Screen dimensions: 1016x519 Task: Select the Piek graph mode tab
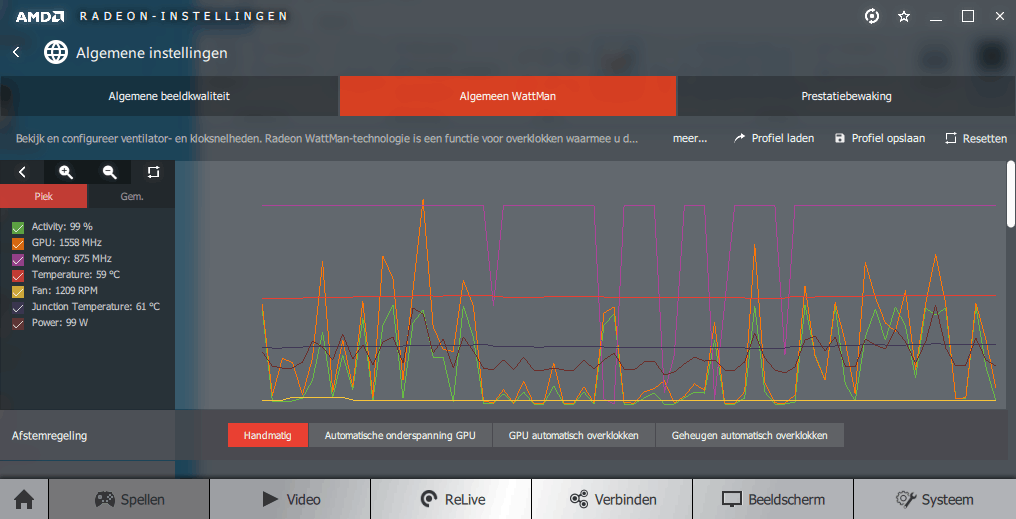pos(43,196)
